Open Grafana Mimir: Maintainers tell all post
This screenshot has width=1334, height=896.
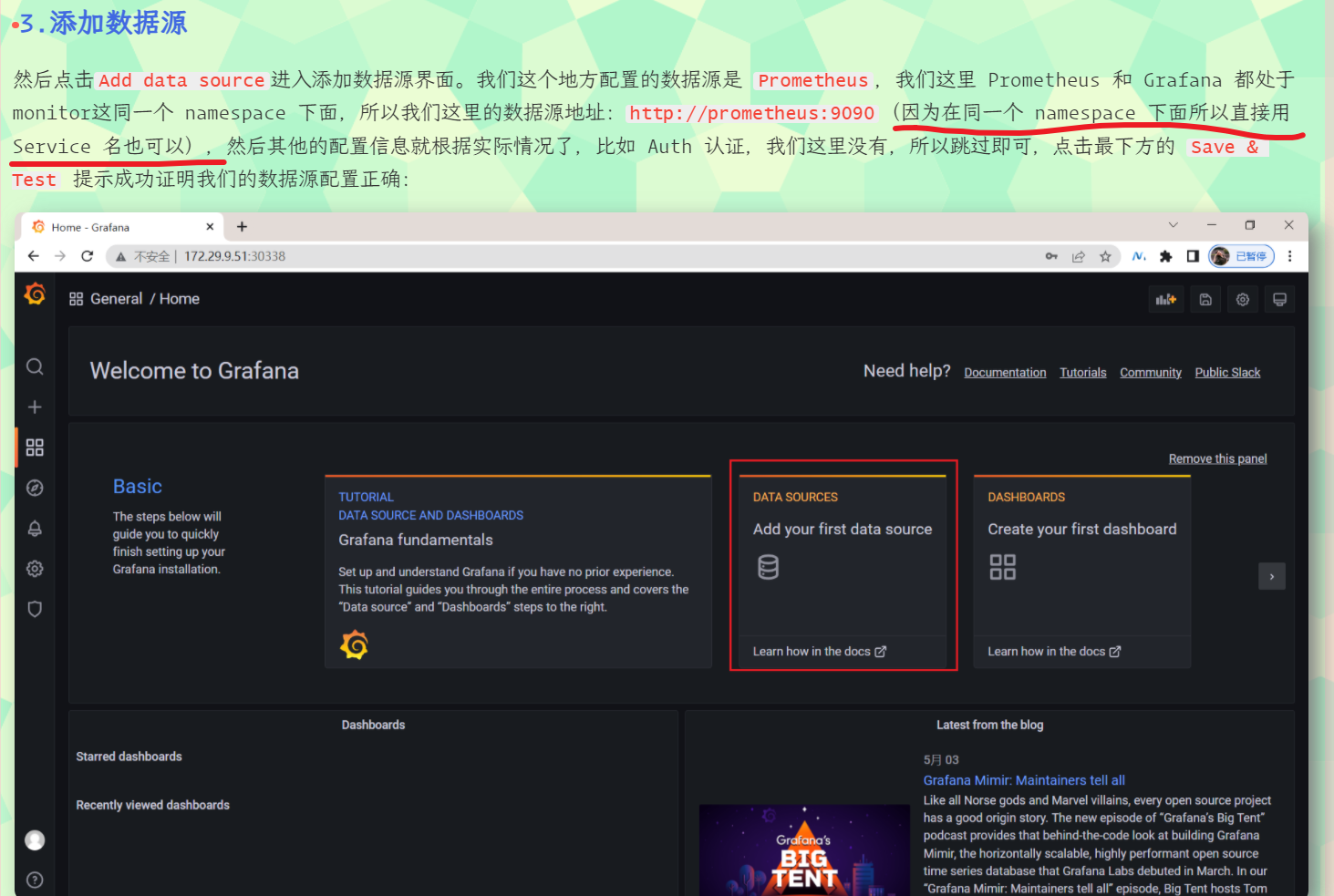click(x=1024, y=780)
